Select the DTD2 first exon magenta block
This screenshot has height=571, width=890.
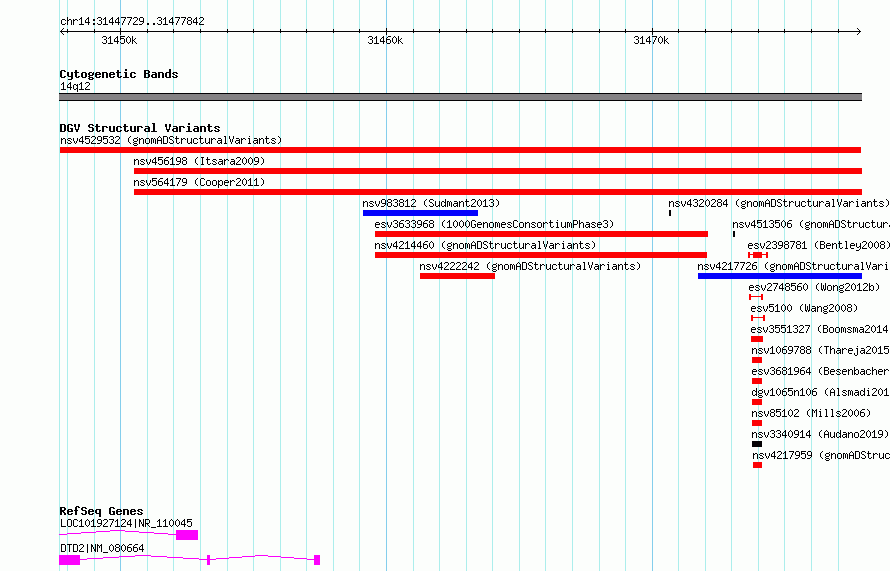tap(69, 560)
